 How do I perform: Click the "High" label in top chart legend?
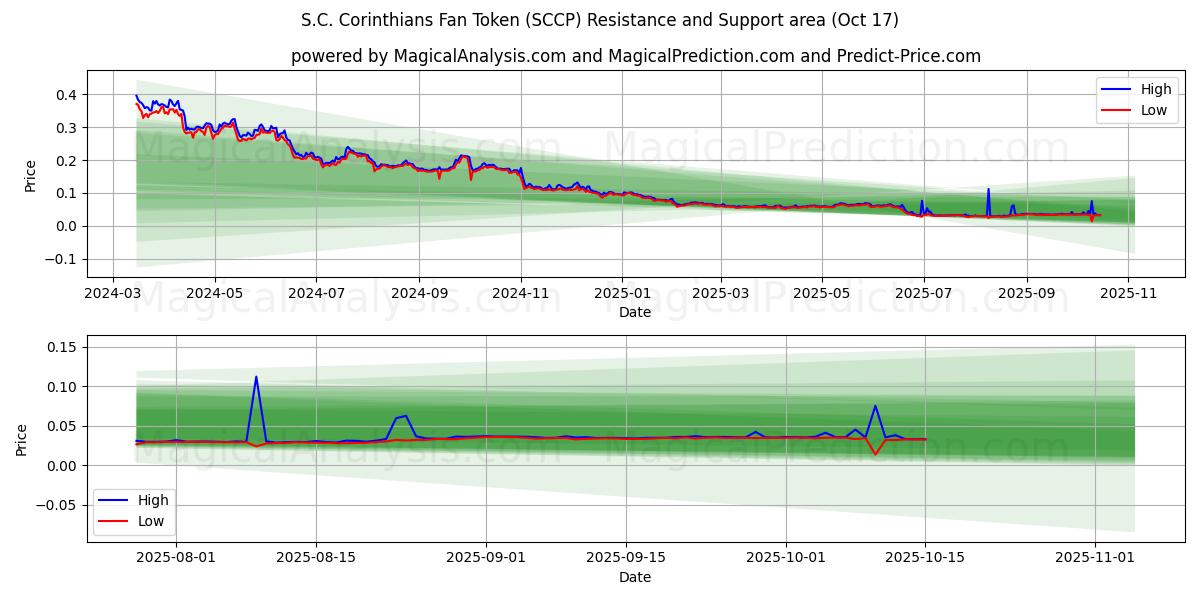[1156, 90]
